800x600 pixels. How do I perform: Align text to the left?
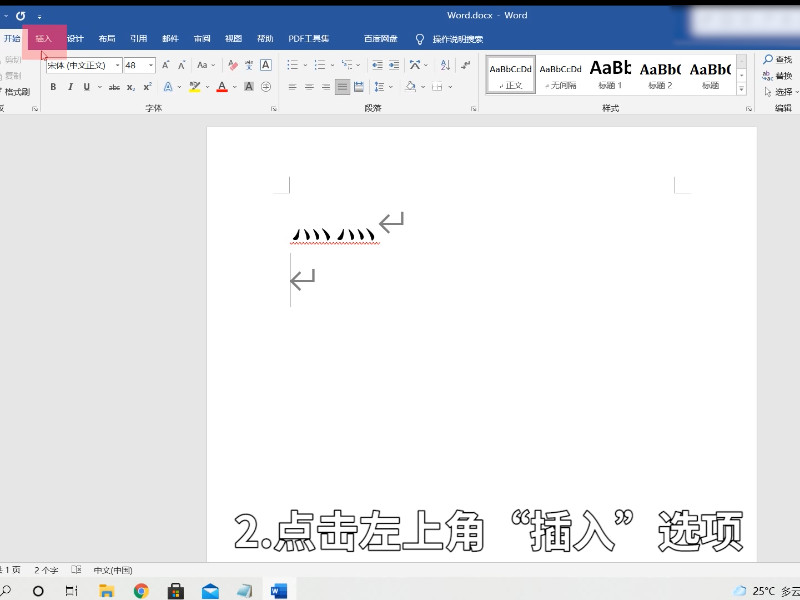(292, 87)
